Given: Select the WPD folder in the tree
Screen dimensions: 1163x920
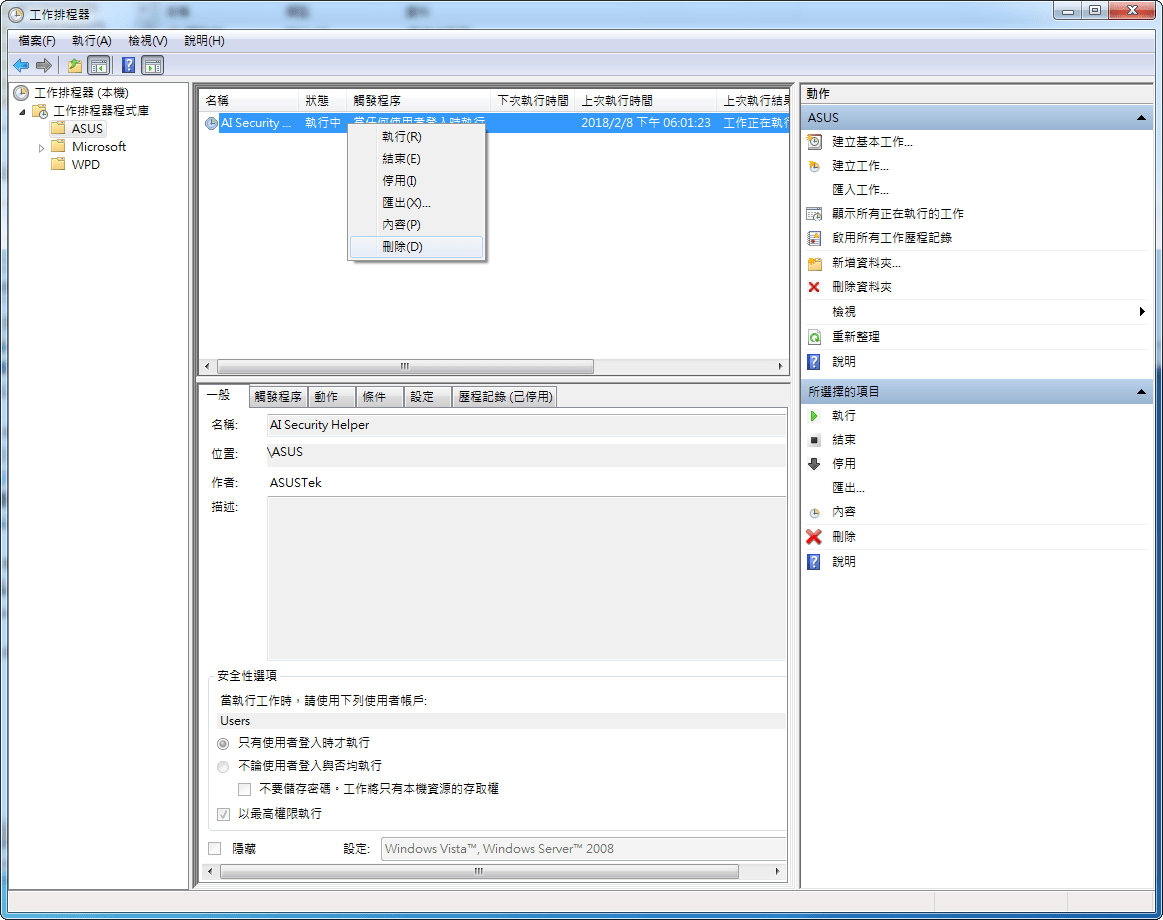Looking at the screenshot, I should tap(85, 165).
